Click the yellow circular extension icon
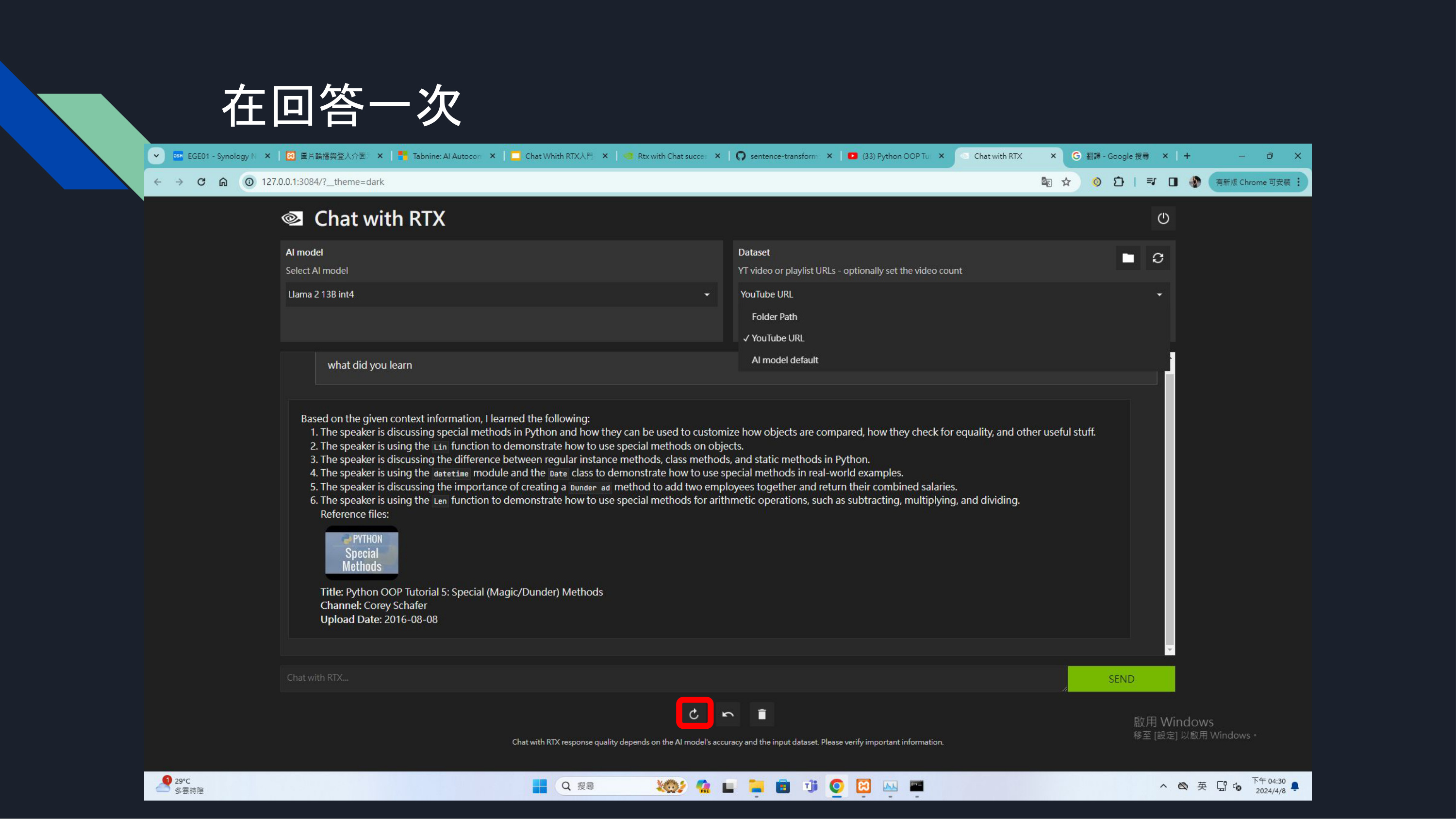Image resolution: width=1456 pixels, height=819 pixels. click(1096, 181)
